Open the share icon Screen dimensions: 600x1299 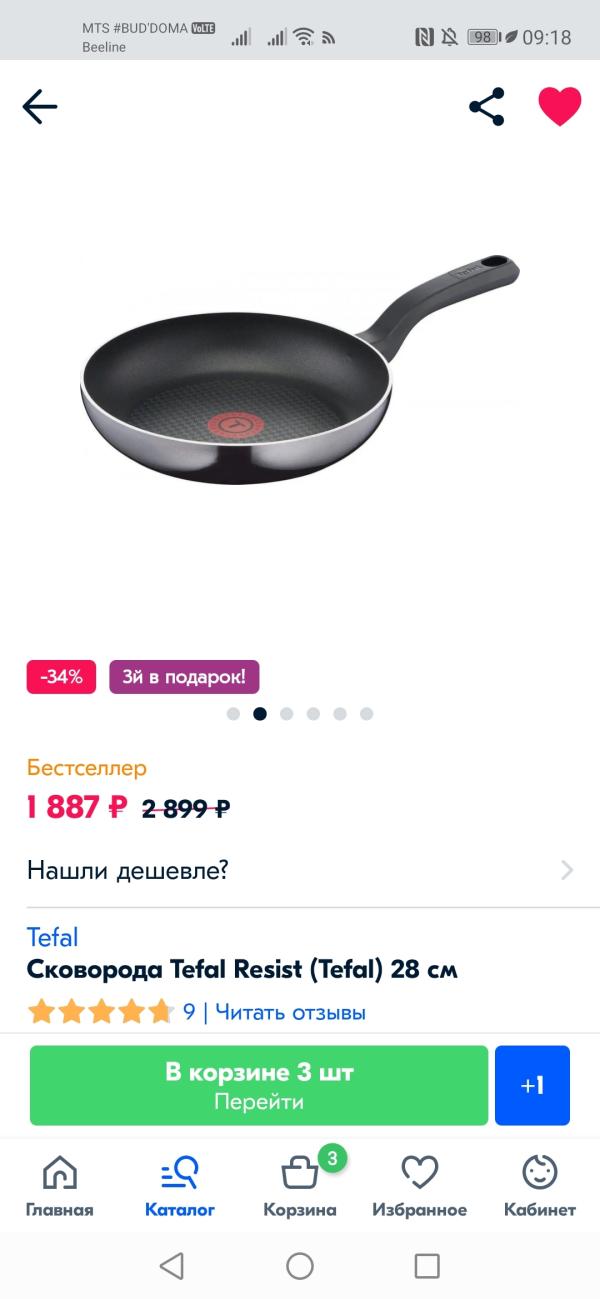coord(487,107)
